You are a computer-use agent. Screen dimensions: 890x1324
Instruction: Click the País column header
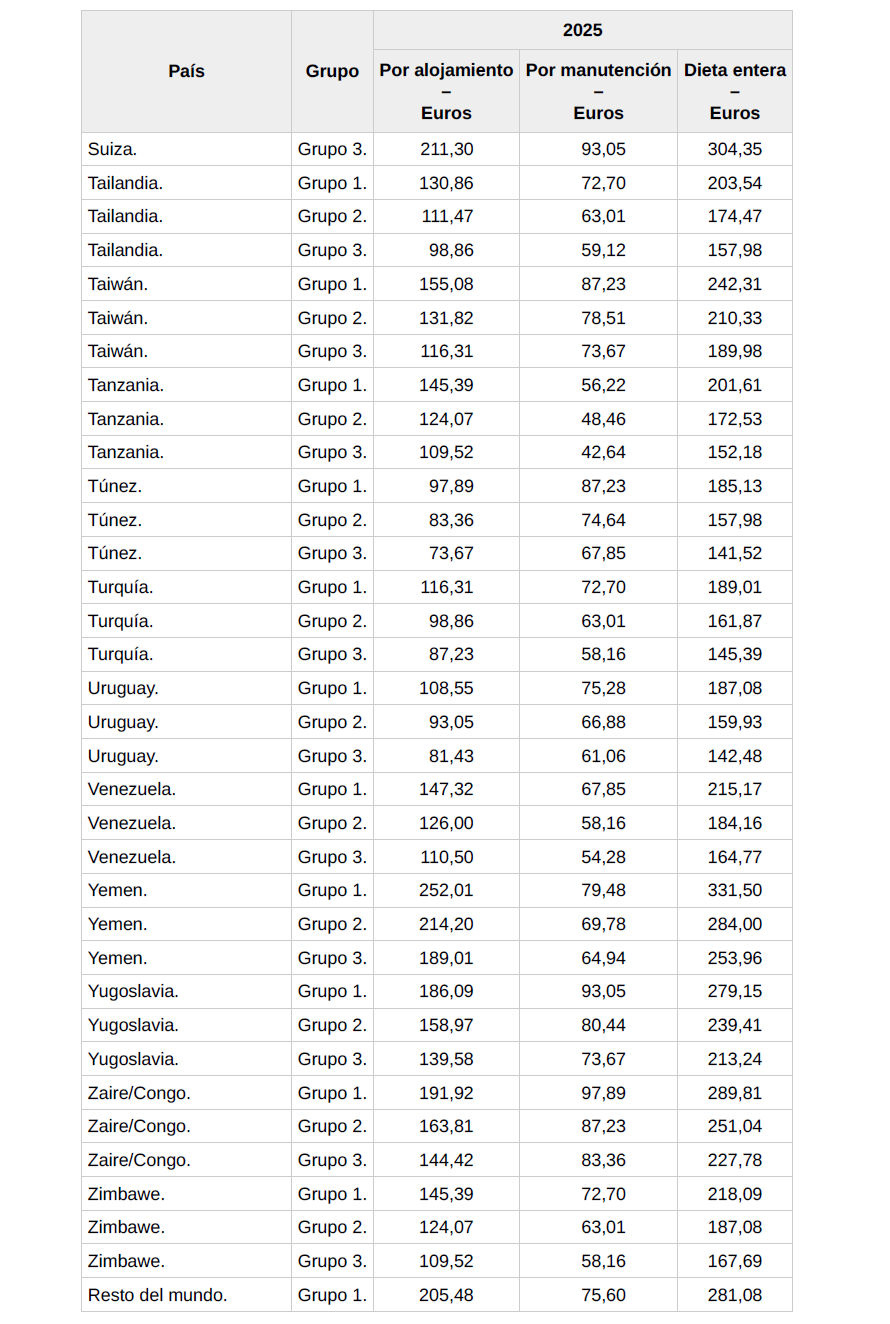tap(186, 72)
